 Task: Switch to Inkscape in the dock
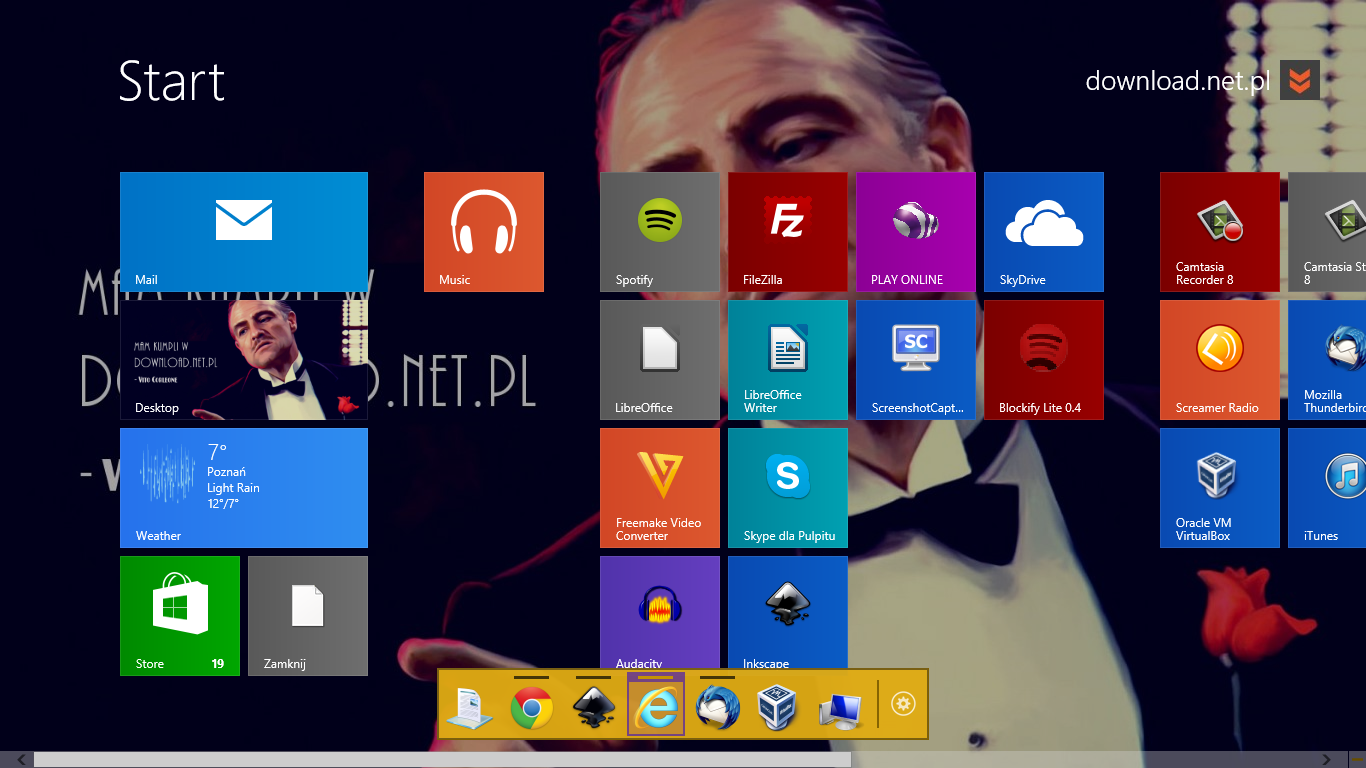coord(593,708)
